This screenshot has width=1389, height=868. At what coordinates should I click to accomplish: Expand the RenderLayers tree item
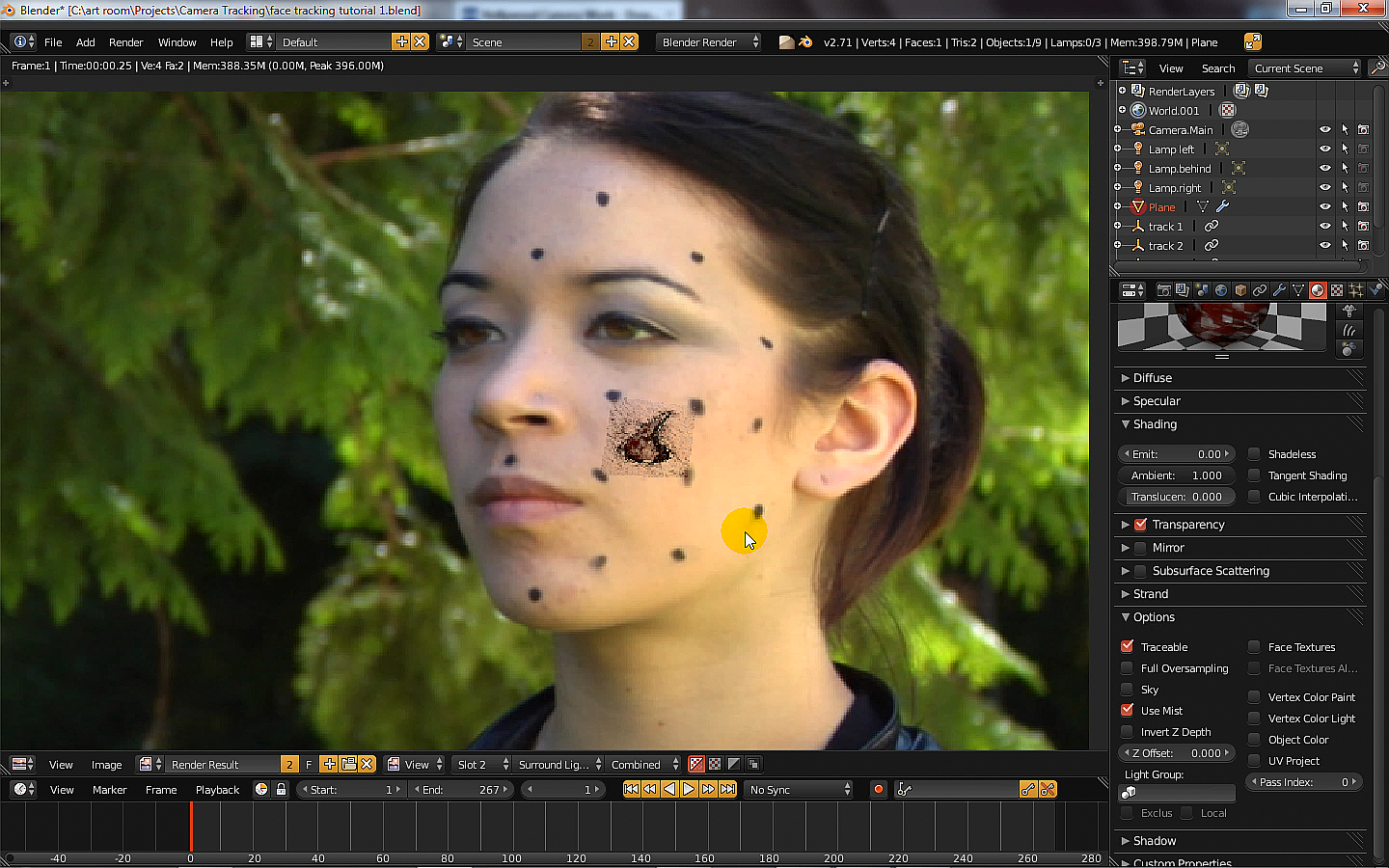pos(1123,91)
